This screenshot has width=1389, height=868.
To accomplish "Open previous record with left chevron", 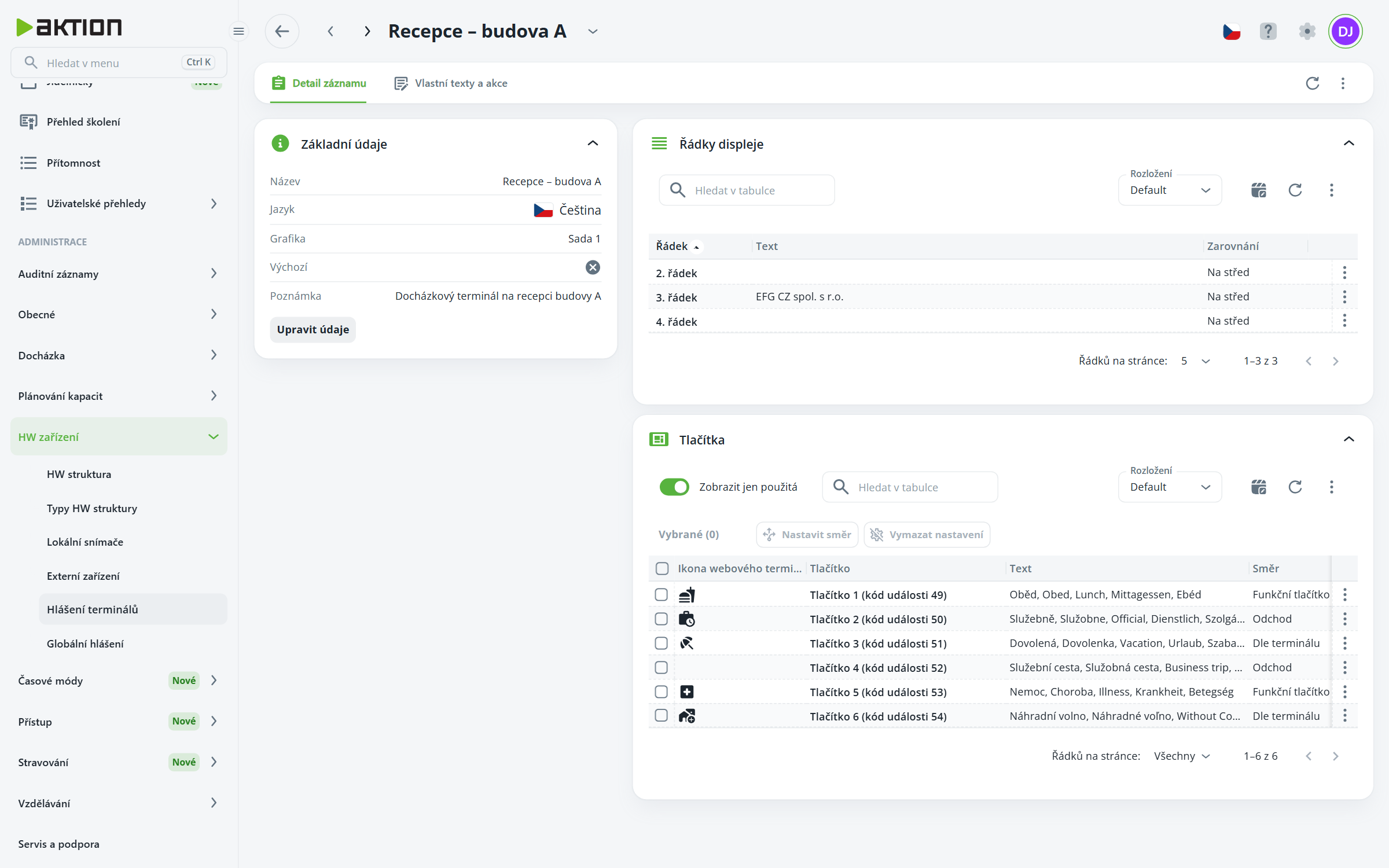I will click(x=330, y=31).
